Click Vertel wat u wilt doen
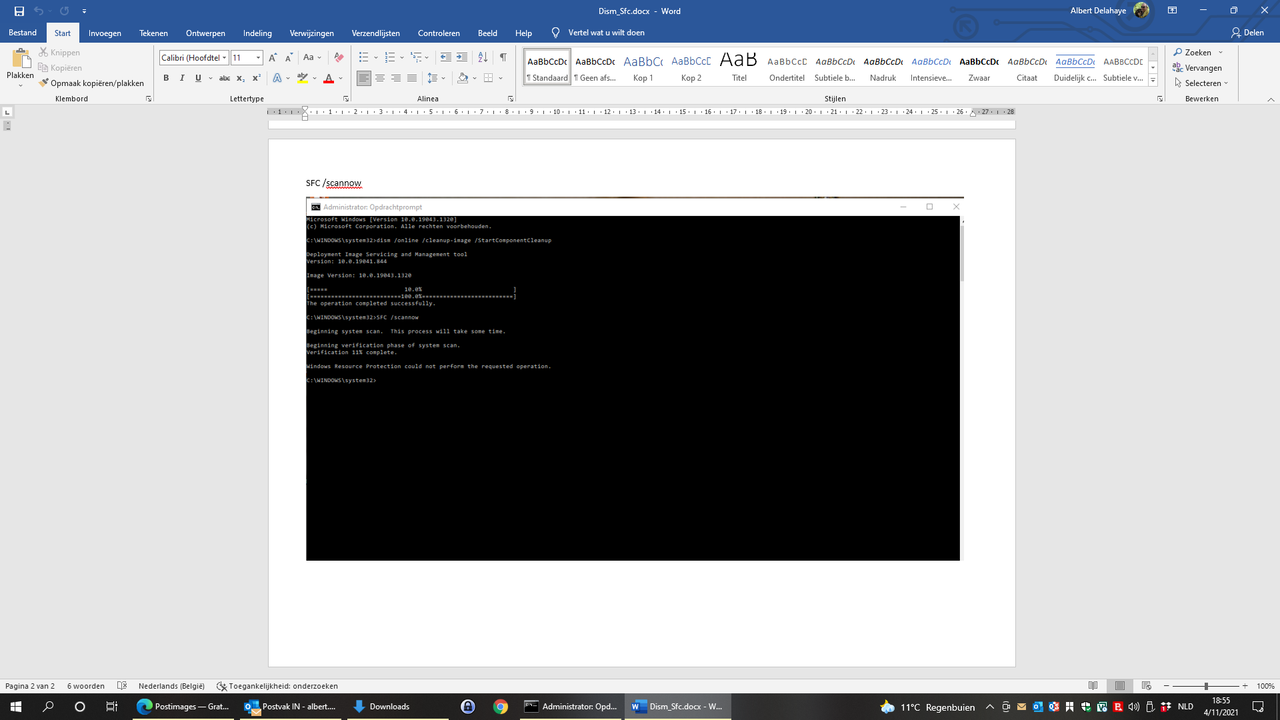1280x720 pixels. pyautogui.click(x=598, y=33)
